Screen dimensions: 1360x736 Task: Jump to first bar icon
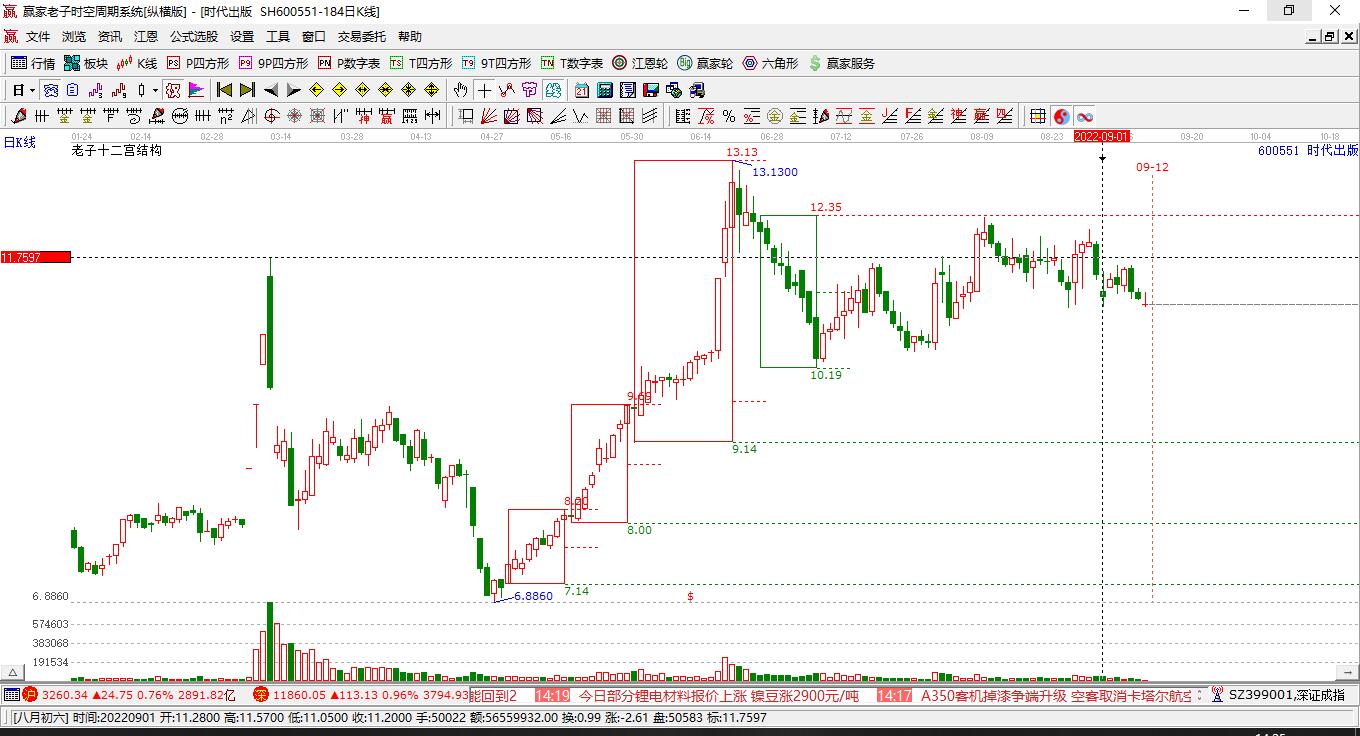point(225,90)
